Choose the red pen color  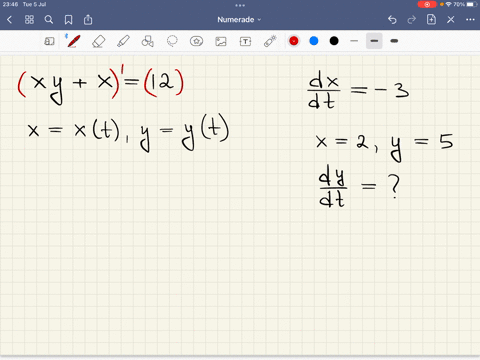click(294, 41)
